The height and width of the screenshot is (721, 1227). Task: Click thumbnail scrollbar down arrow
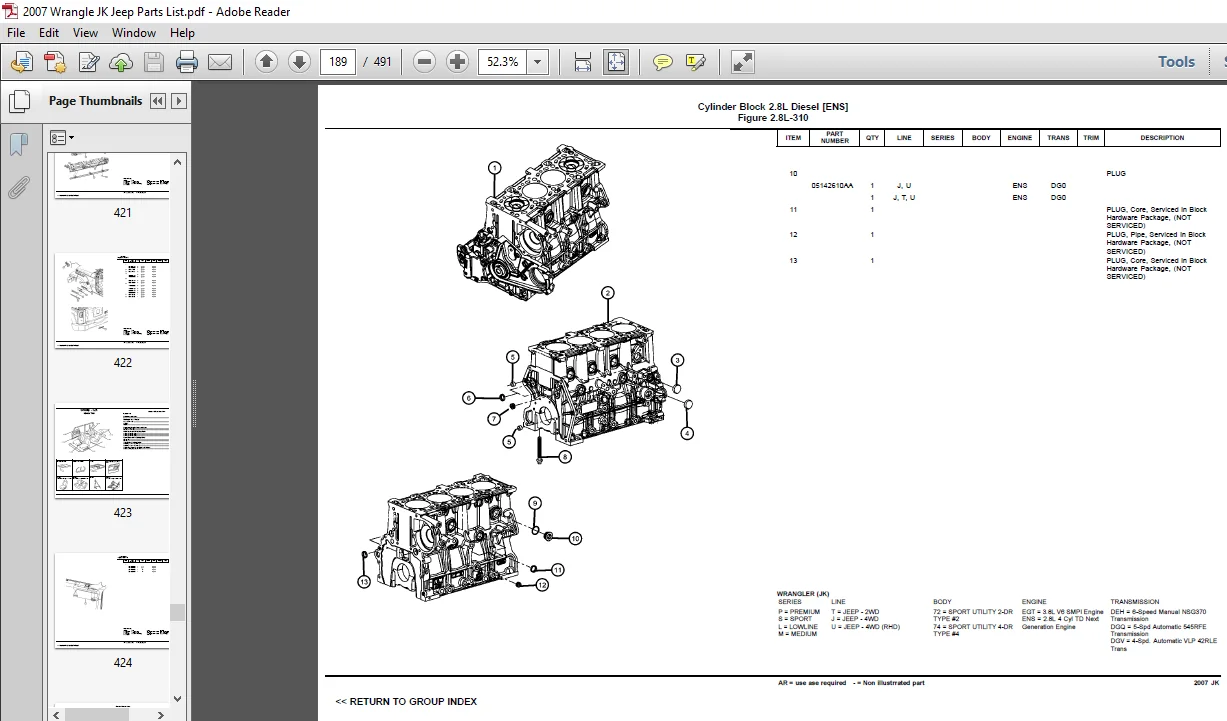(x=178, y=699)
